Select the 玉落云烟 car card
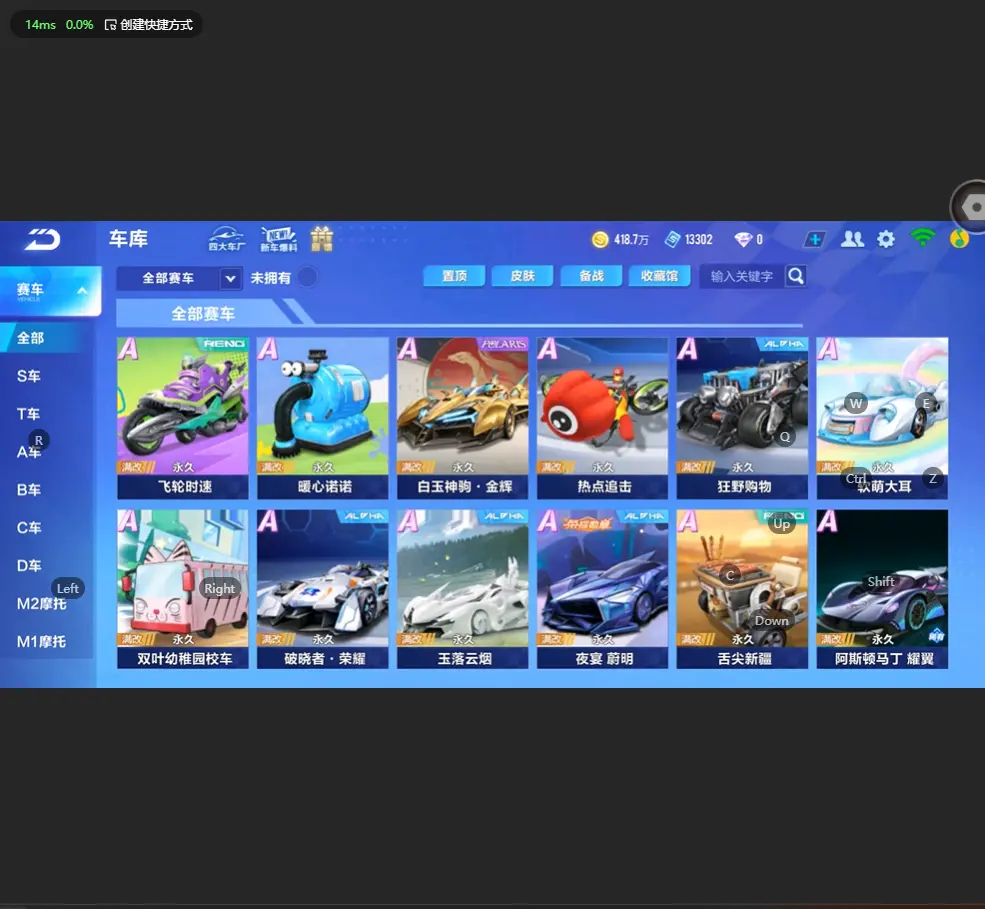985x909 pixels. pyautogui.click(x=463, y=589)
